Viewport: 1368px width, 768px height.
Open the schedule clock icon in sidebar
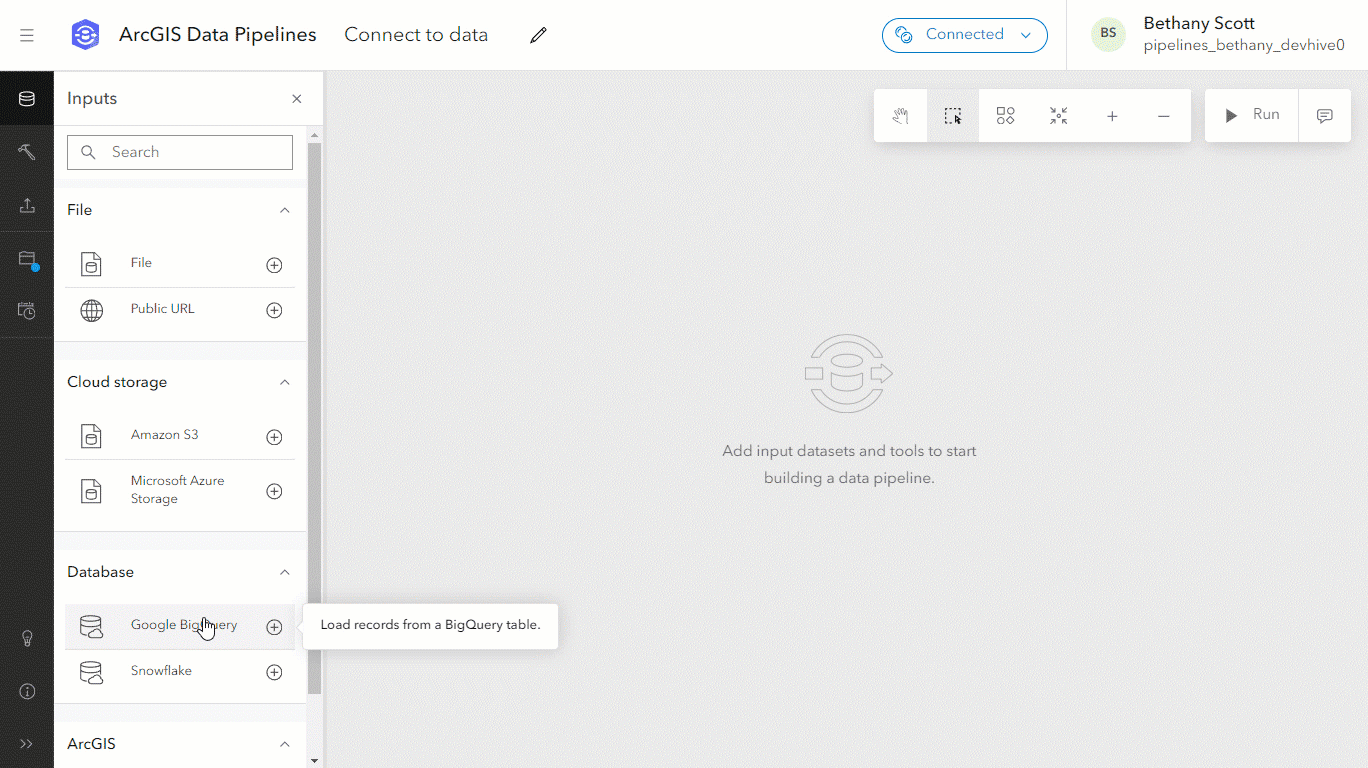pyautogui.click(x=27, y=311)
